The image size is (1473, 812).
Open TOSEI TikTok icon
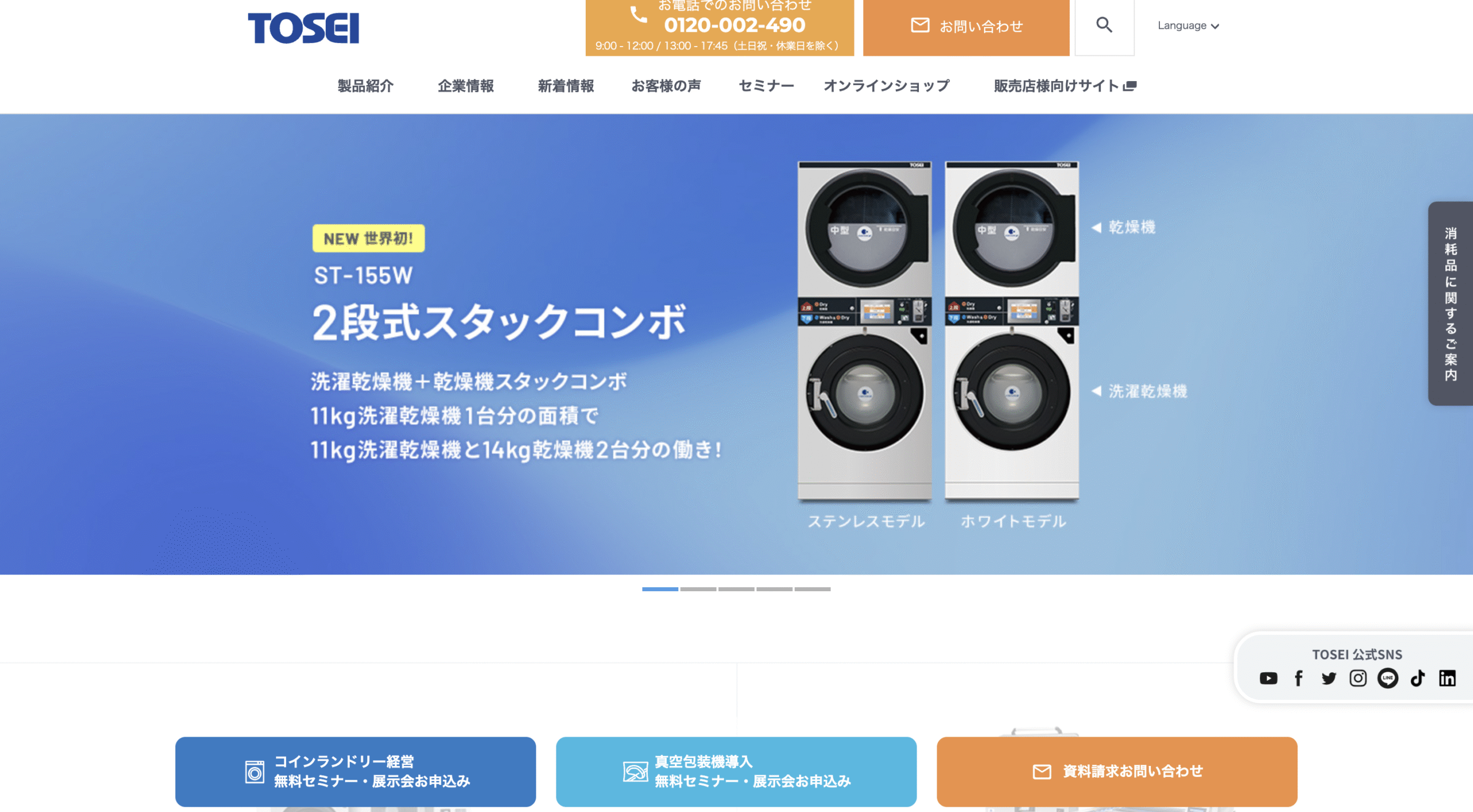click(1418, 679)
